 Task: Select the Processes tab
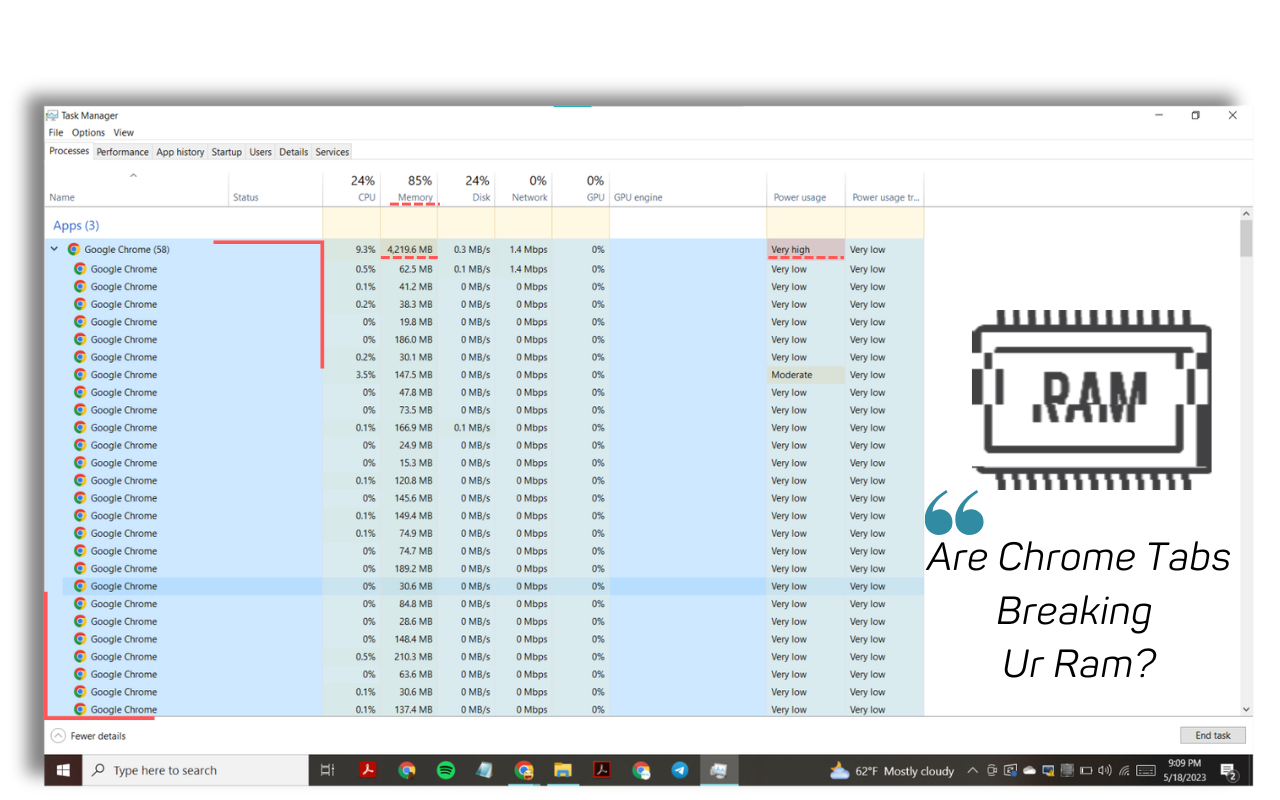click(x=69, y=151)
